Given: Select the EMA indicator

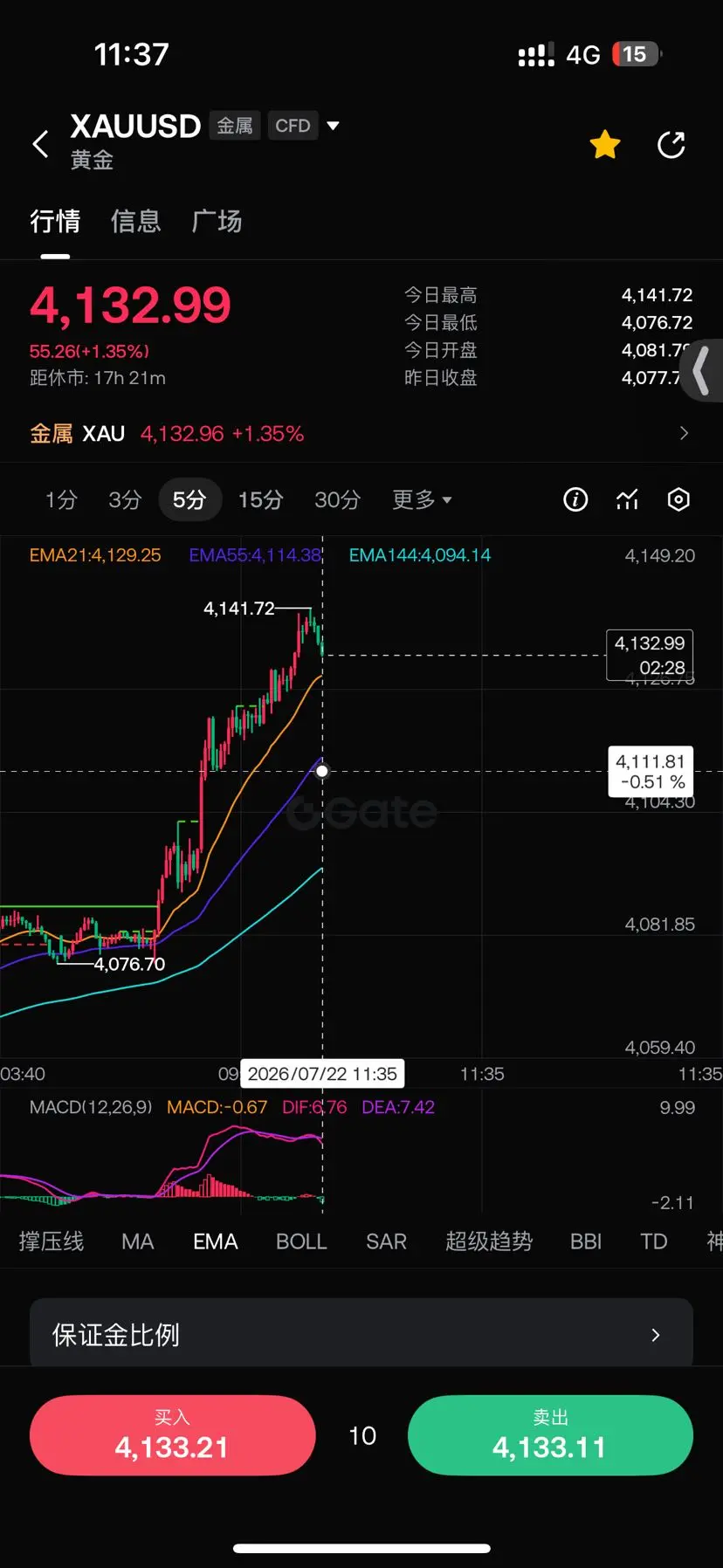Looking at the screenshot, I should click(215, 1241).
